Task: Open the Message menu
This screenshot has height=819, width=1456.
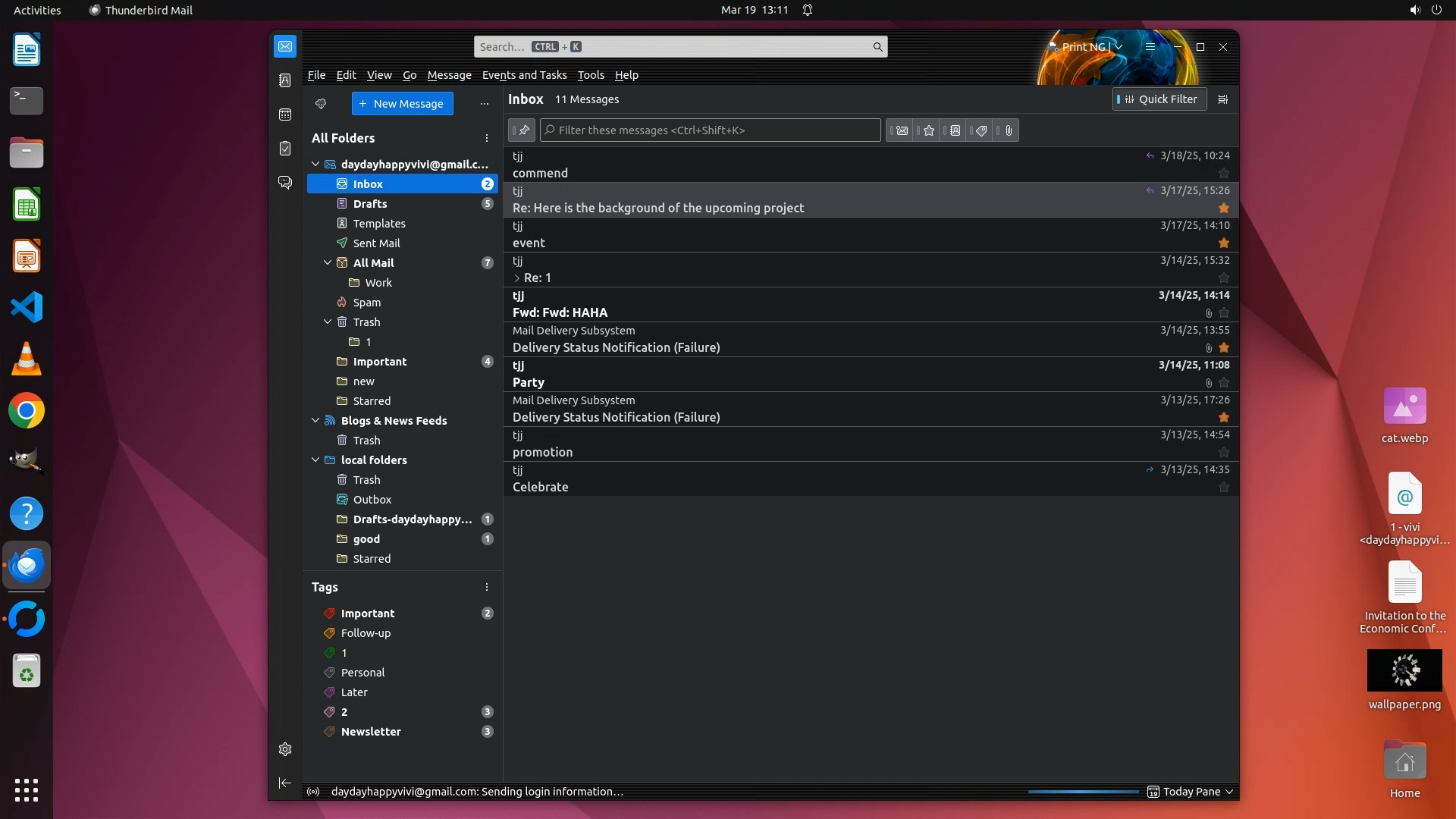Action: pyautogui.click(x=449, y=75)
